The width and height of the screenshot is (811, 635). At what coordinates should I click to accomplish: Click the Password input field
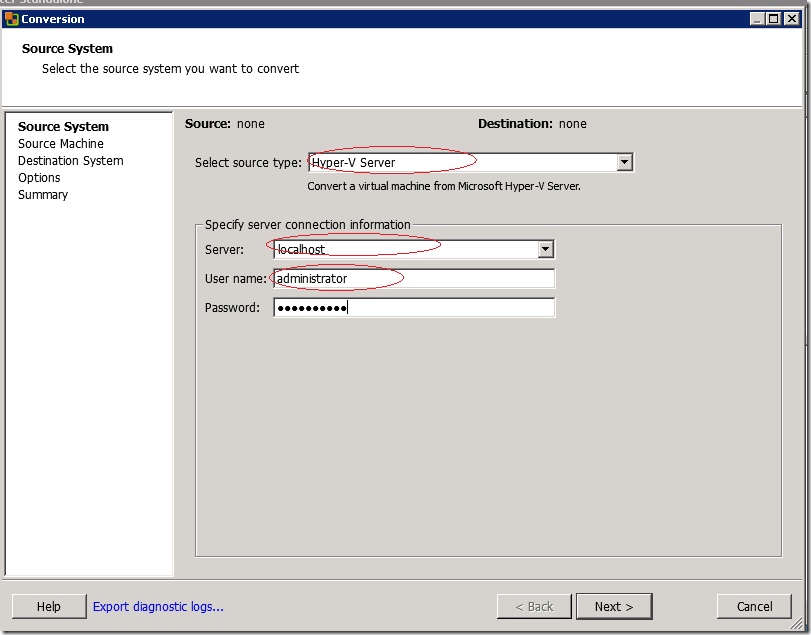click(x=413, y=307)
